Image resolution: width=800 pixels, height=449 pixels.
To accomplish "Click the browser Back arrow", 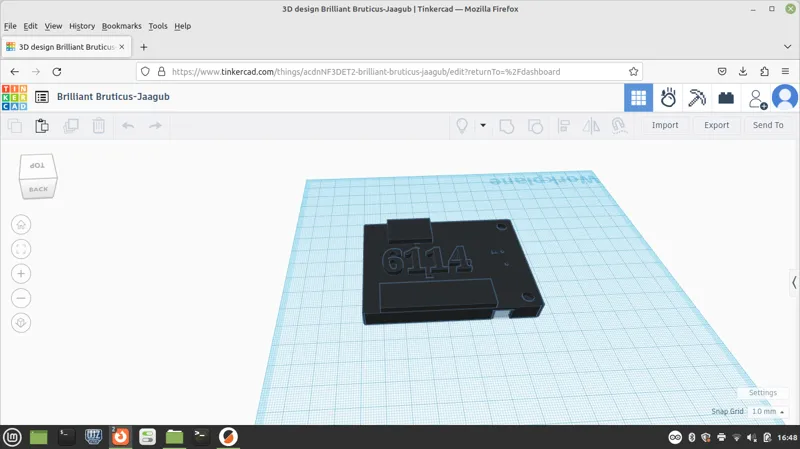I will pos(14,72).
